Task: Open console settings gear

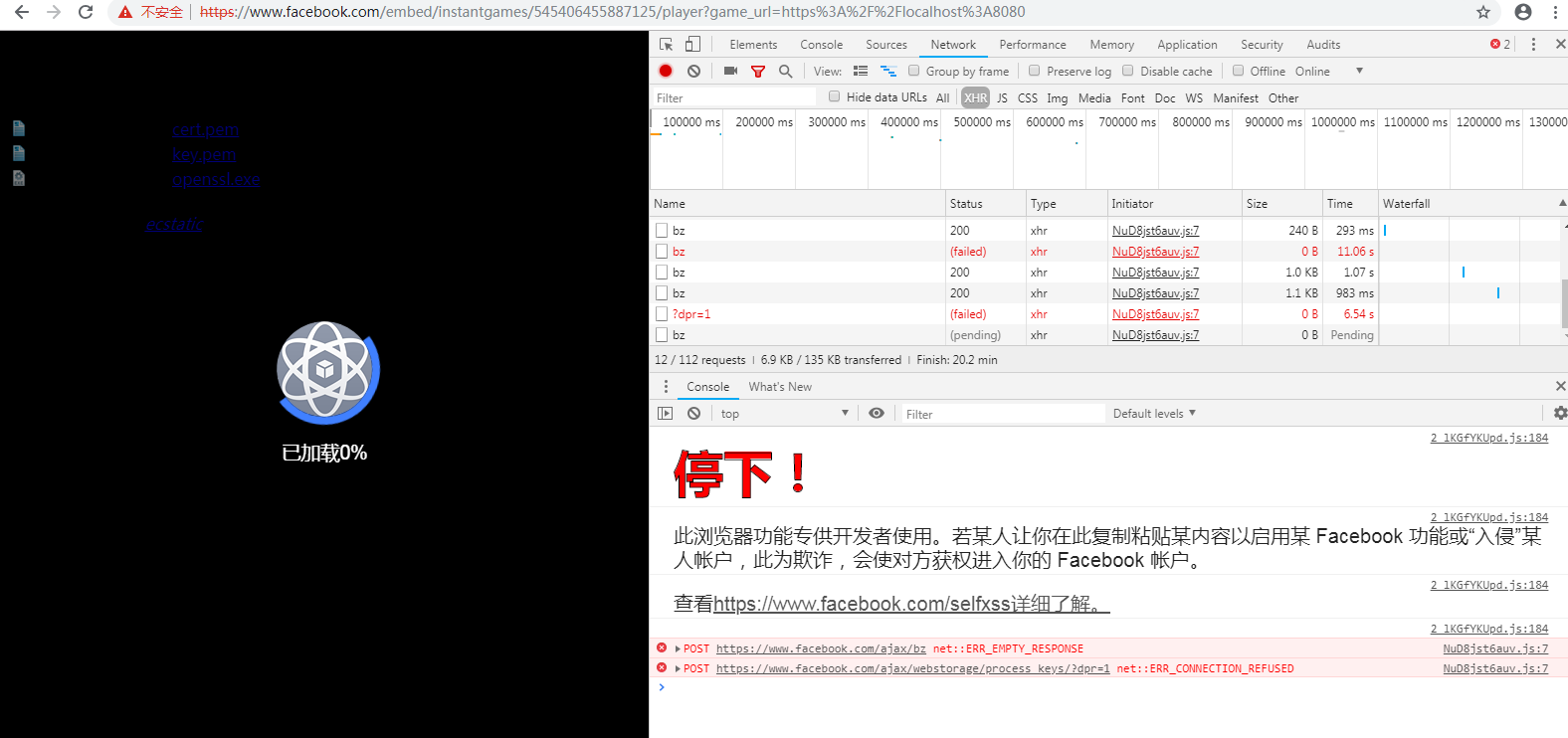Action: tap(1560, 413)
